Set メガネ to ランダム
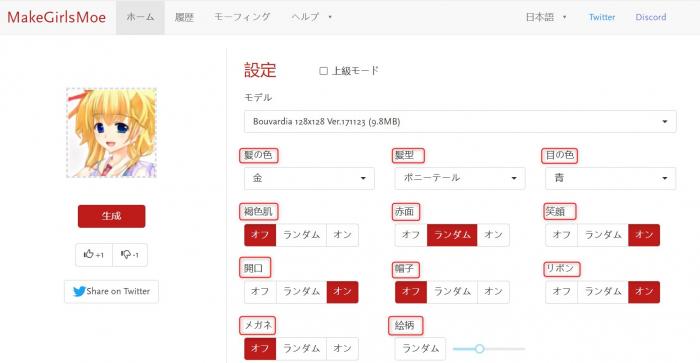Image resolution: width=700 pixels, height=363 pixels. [301, 349]
